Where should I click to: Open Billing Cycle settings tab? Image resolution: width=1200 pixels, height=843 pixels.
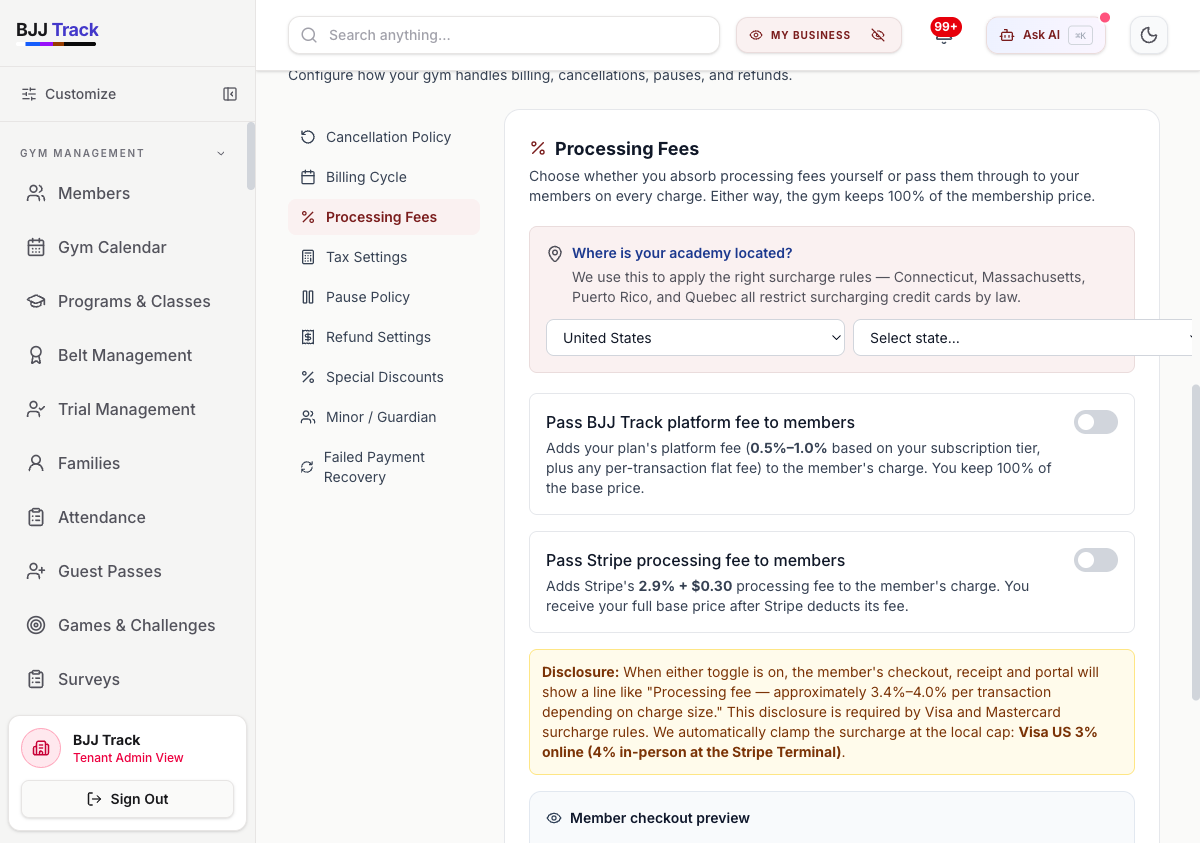point(384,177)
